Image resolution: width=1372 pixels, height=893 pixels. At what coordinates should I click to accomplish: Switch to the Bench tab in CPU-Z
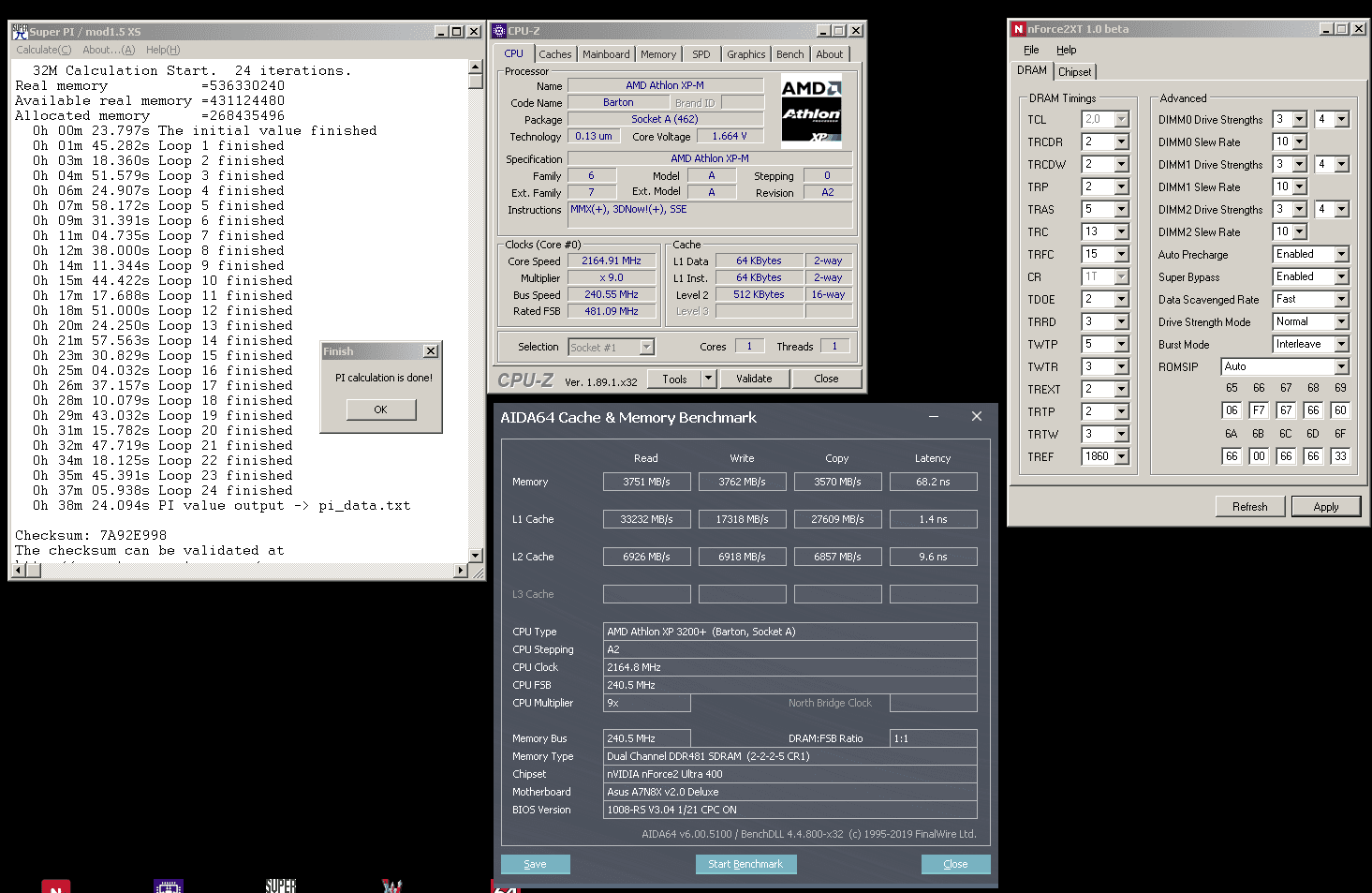click(790, 54)
